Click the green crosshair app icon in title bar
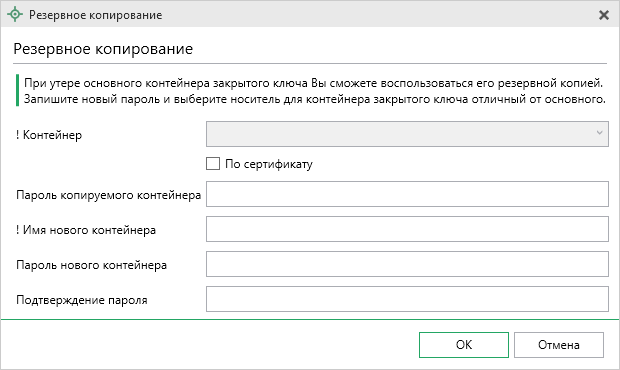The image size is (620, 370). click(x=15, y=15)
